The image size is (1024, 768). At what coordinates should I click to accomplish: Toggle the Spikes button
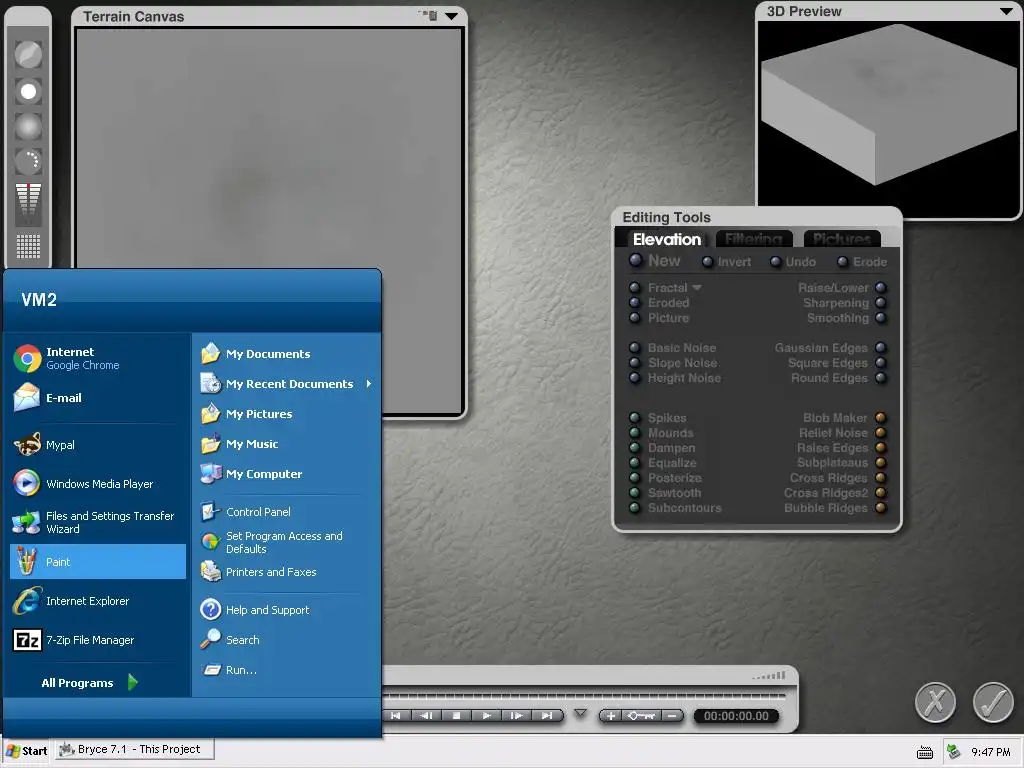tap(634, 417)
